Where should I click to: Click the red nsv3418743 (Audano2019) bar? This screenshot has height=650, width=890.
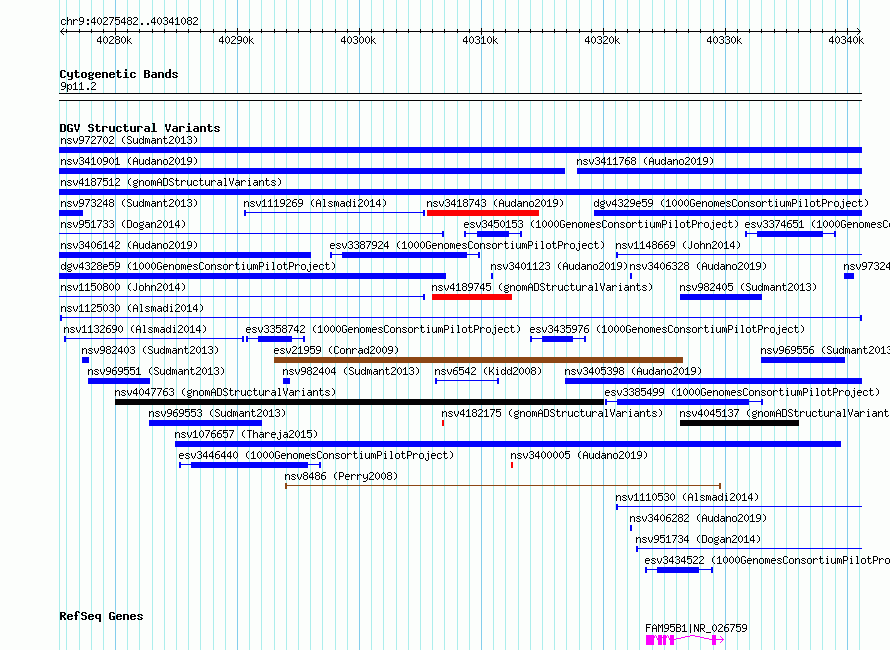click(x=482, y=213)
